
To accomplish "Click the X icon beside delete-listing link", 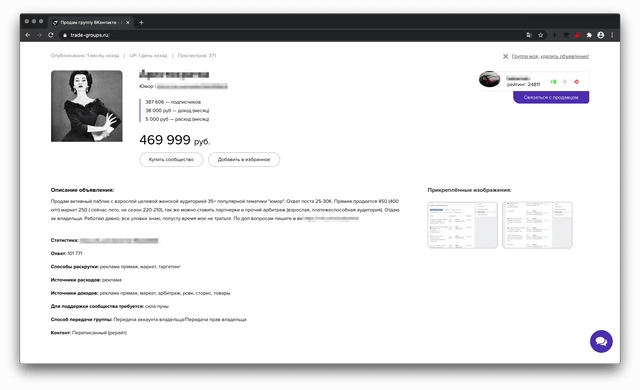I will click(x=505, y=56).
